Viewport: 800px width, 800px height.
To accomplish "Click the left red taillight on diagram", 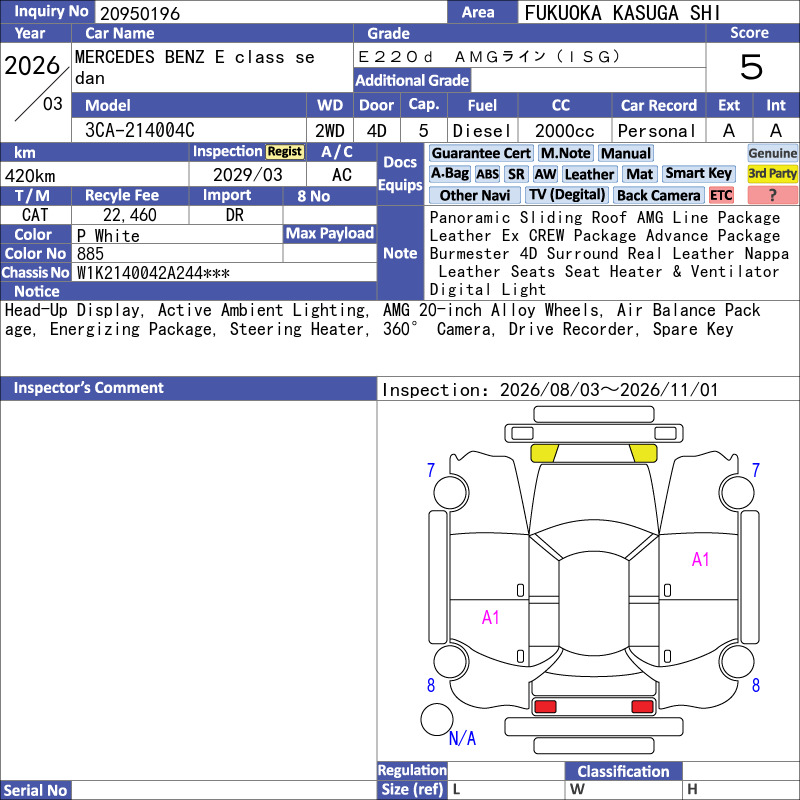I will 545,707.
